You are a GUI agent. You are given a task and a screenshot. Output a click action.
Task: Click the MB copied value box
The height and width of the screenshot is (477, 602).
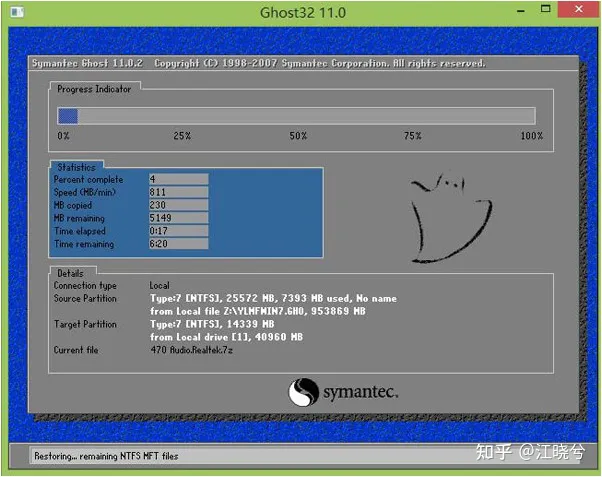point(178,205)
